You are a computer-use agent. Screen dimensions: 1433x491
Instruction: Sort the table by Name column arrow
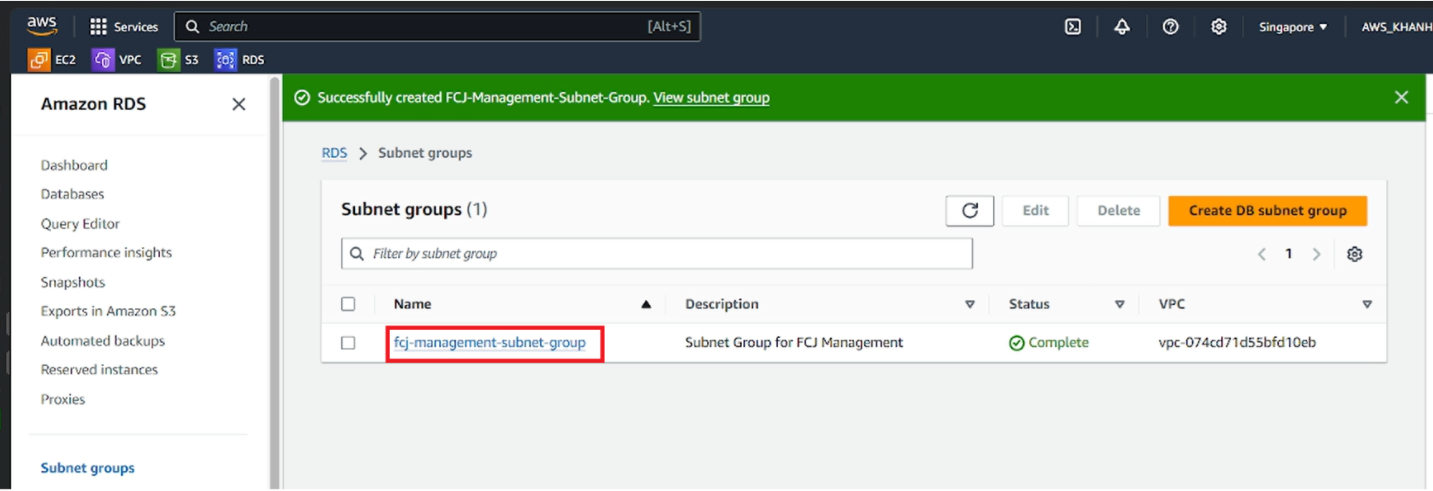tap(646, 304)
